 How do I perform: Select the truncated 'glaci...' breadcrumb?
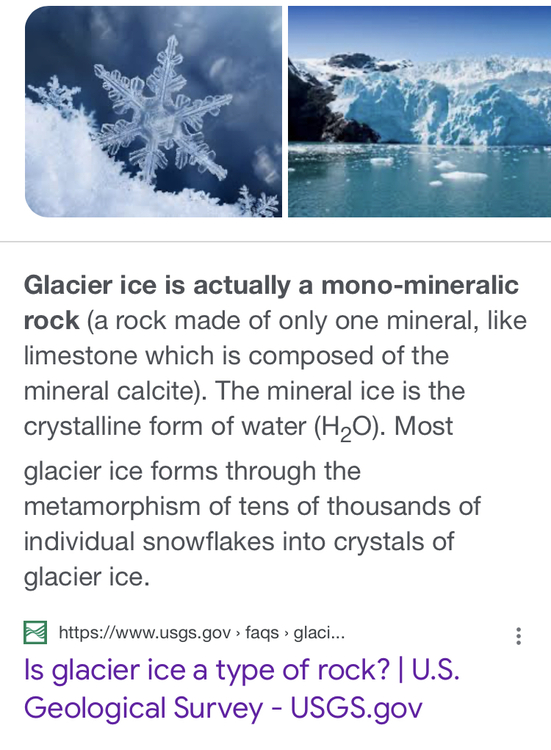pyautogui.click(x=319, y=633)
